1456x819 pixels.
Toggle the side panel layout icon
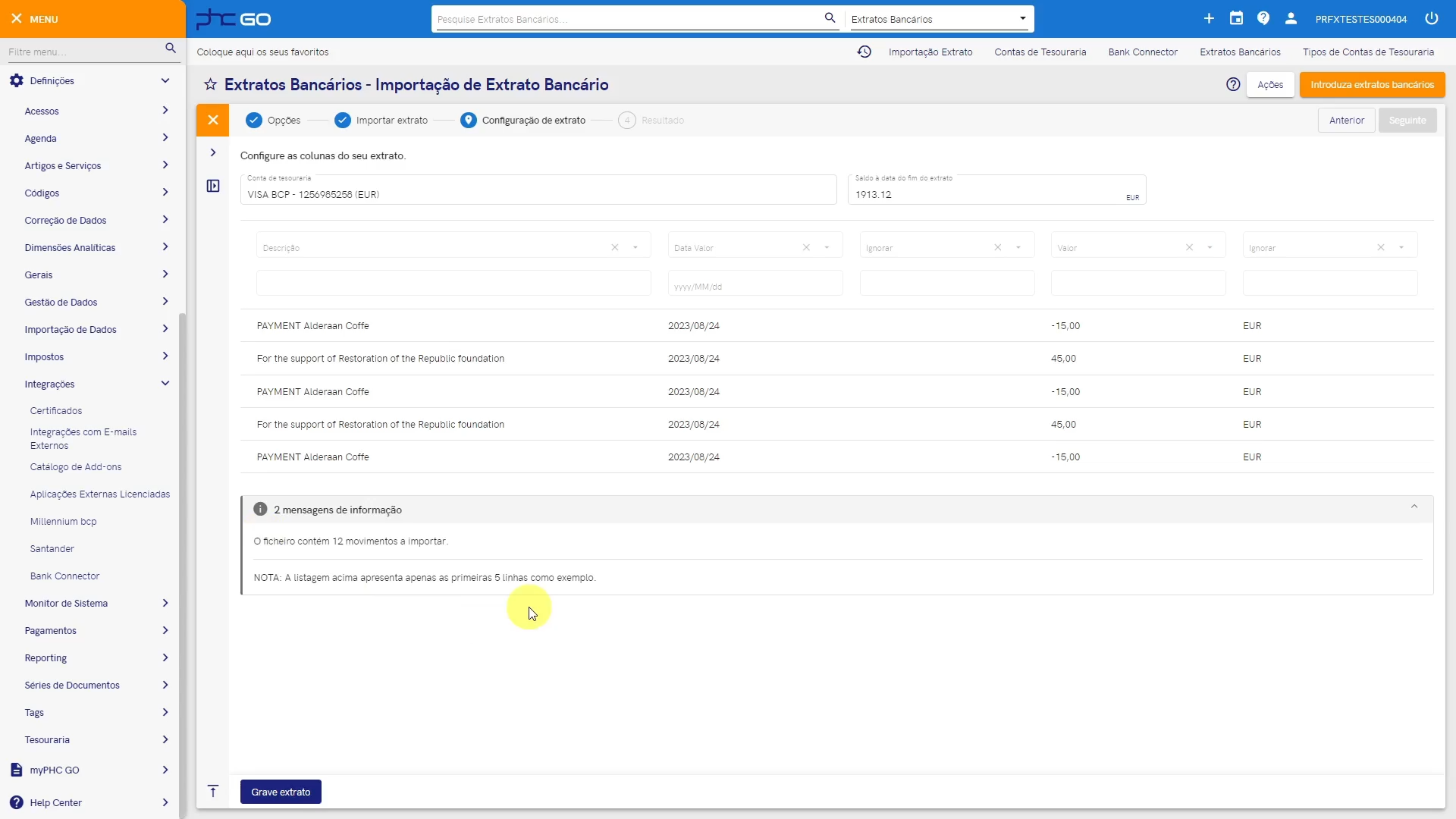(x=213, y=186)
